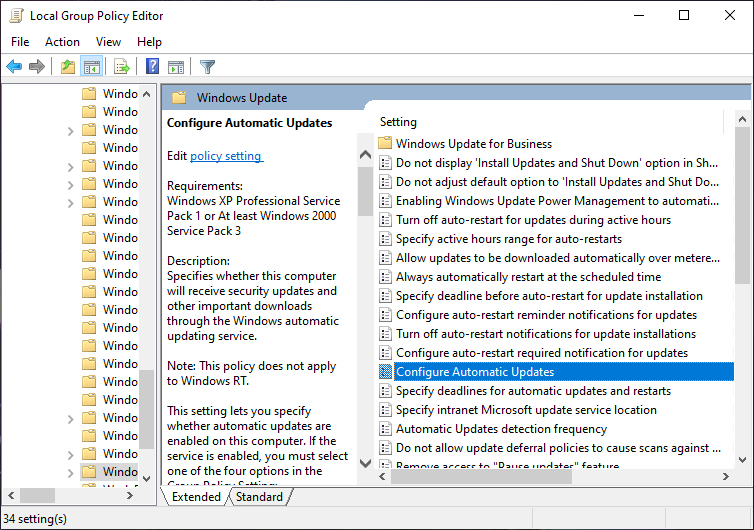Image resolution: width=754 pixels, height=530 pixels.
Task: Click the Up one level folder icon
Action: (68, 66)
